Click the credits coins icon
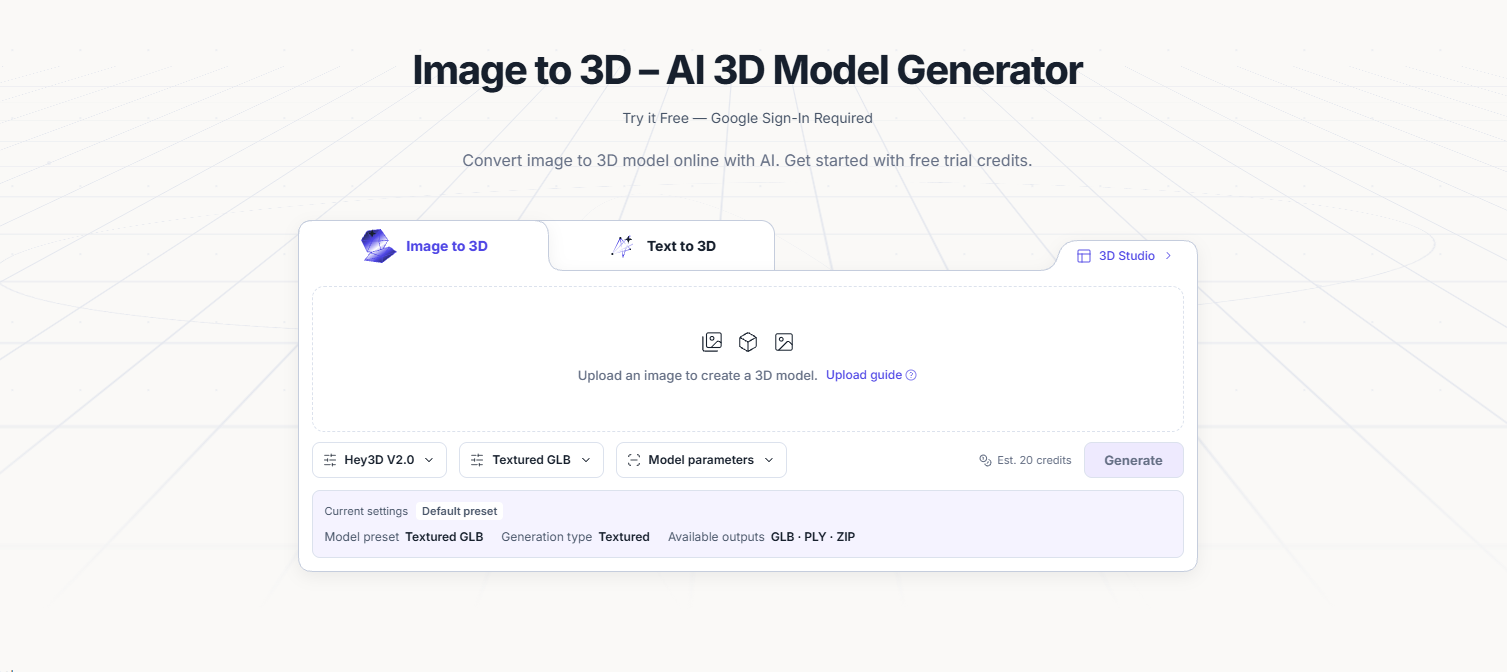 pyautogui.click(x=985, y=460)
